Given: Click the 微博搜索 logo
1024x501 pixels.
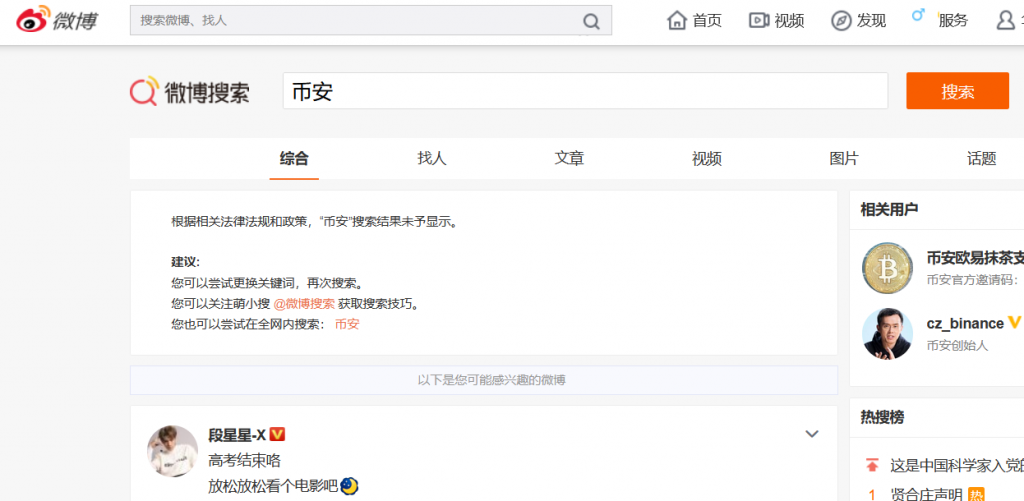Looking at the screenshot, I should [x=189, y=91].
